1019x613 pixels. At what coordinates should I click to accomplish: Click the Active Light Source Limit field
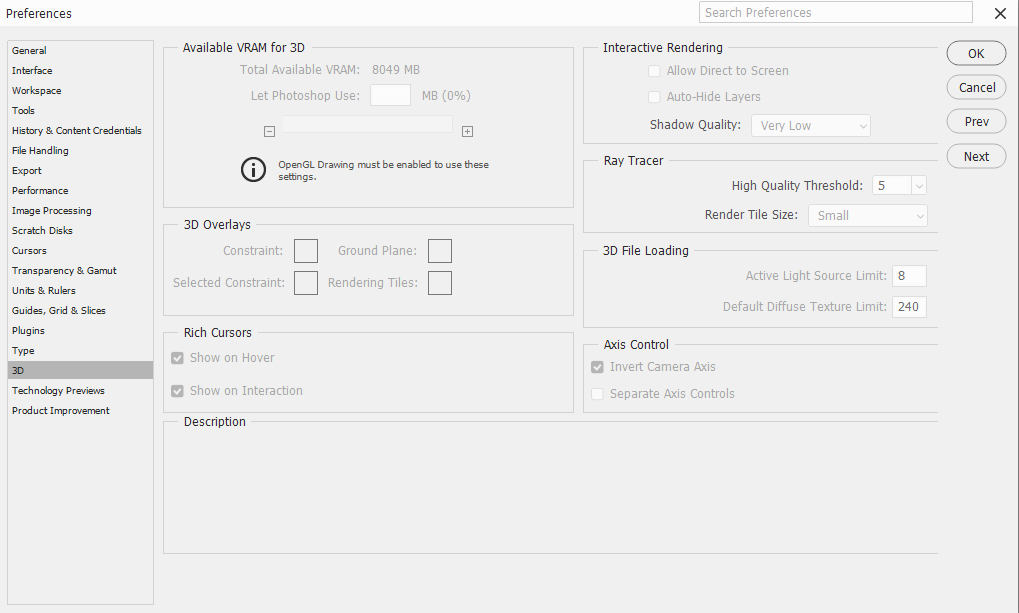coord(909,276)
